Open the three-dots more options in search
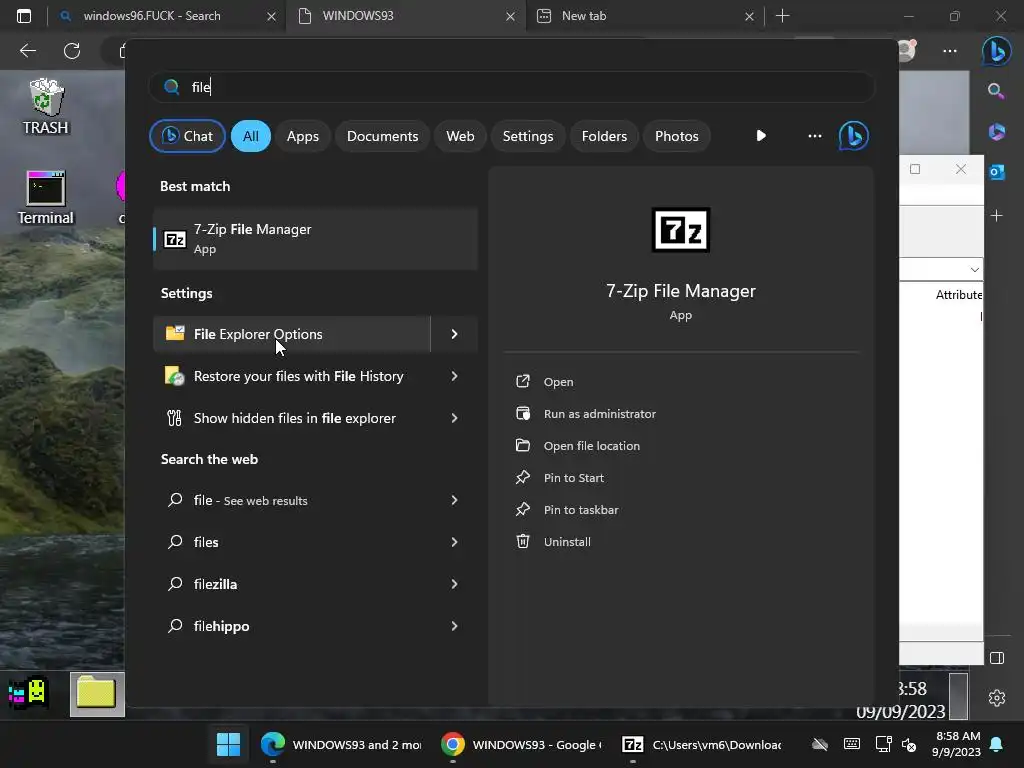The height and width of the screenshot is (768, 1024). pos(814,136)
